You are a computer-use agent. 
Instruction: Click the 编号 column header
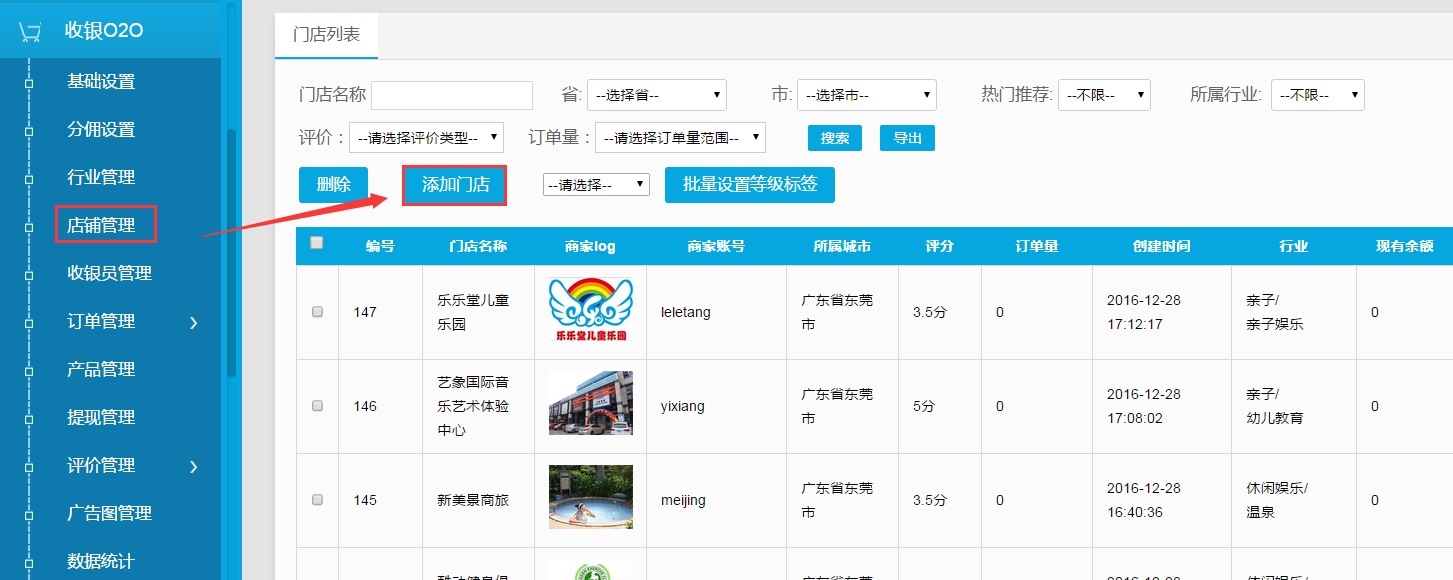pos(380,247)
